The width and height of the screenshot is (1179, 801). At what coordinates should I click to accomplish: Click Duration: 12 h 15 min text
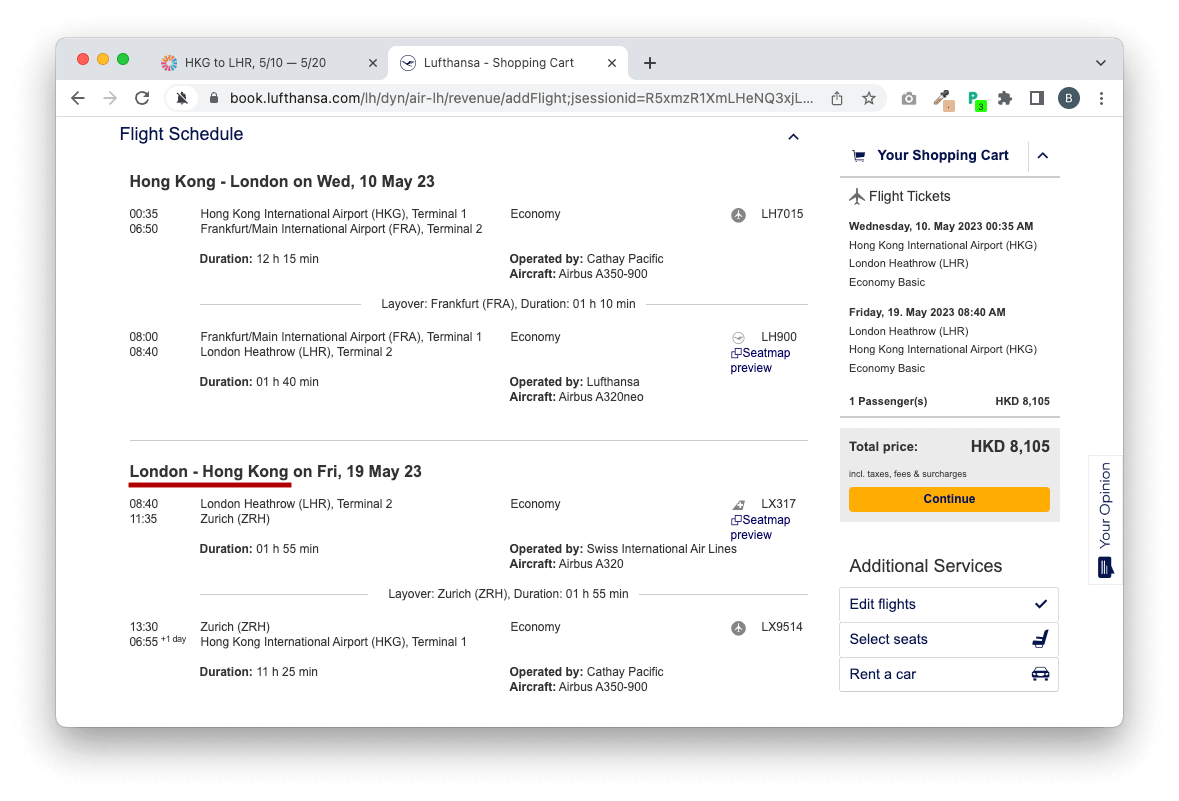(x=259, y=259)
